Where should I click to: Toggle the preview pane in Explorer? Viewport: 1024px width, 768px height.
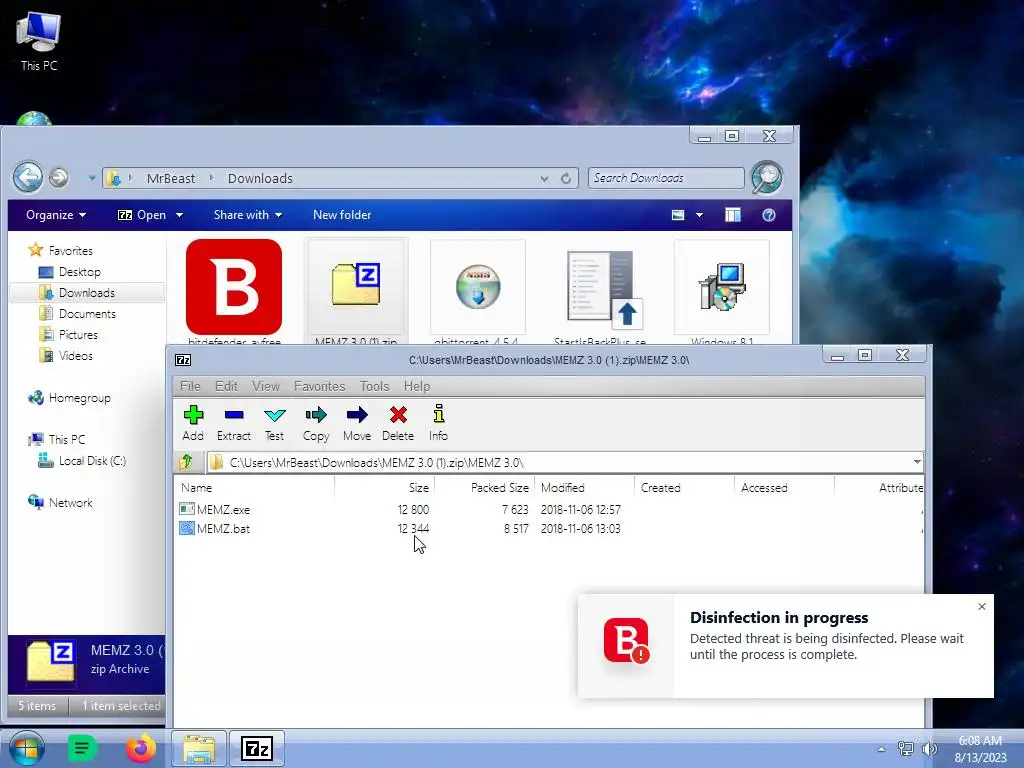[x=733, y=215]
